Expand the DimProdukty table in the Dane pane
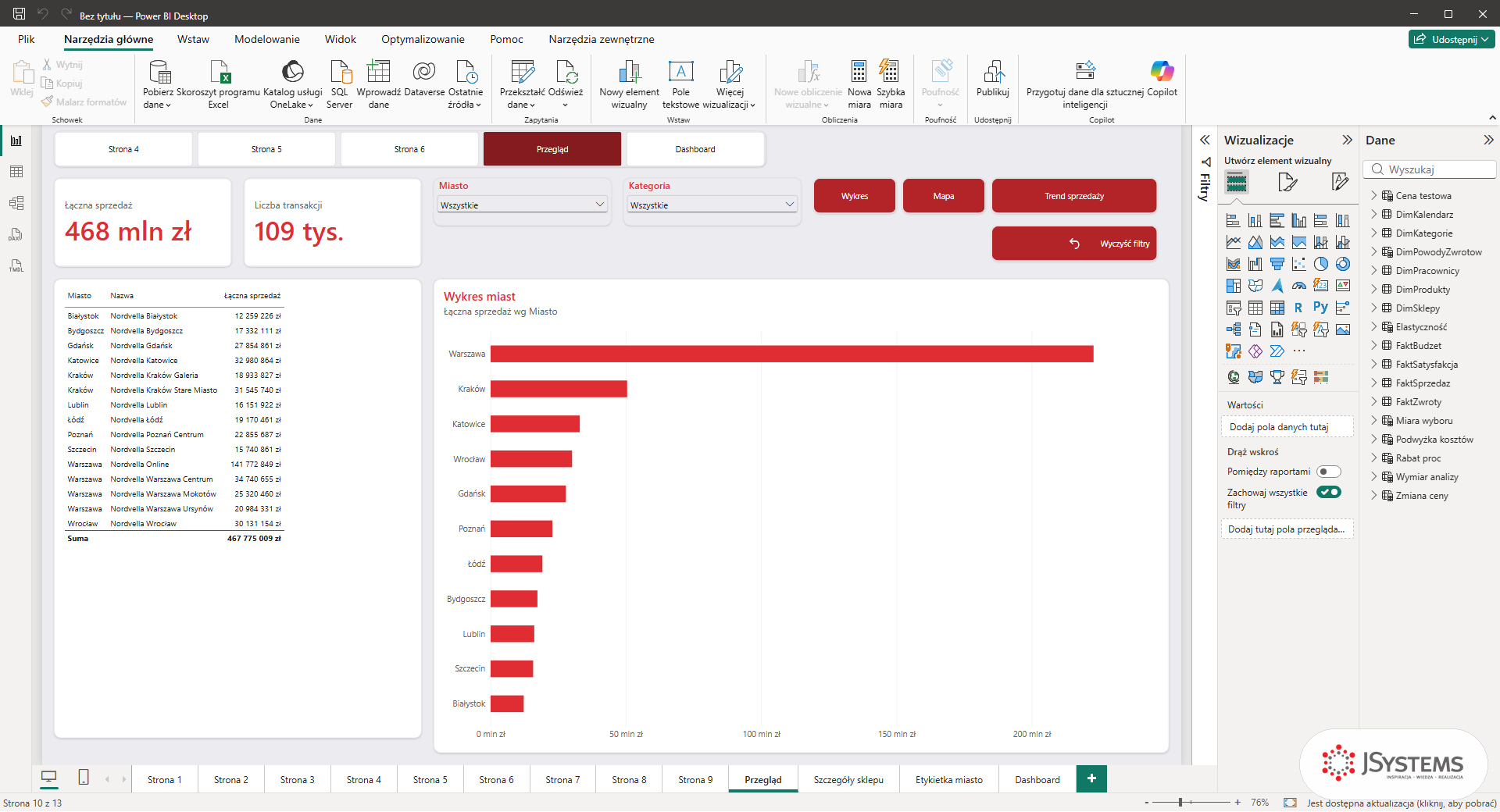This screenshot has width=1500, height=812. coord(1374,289)
